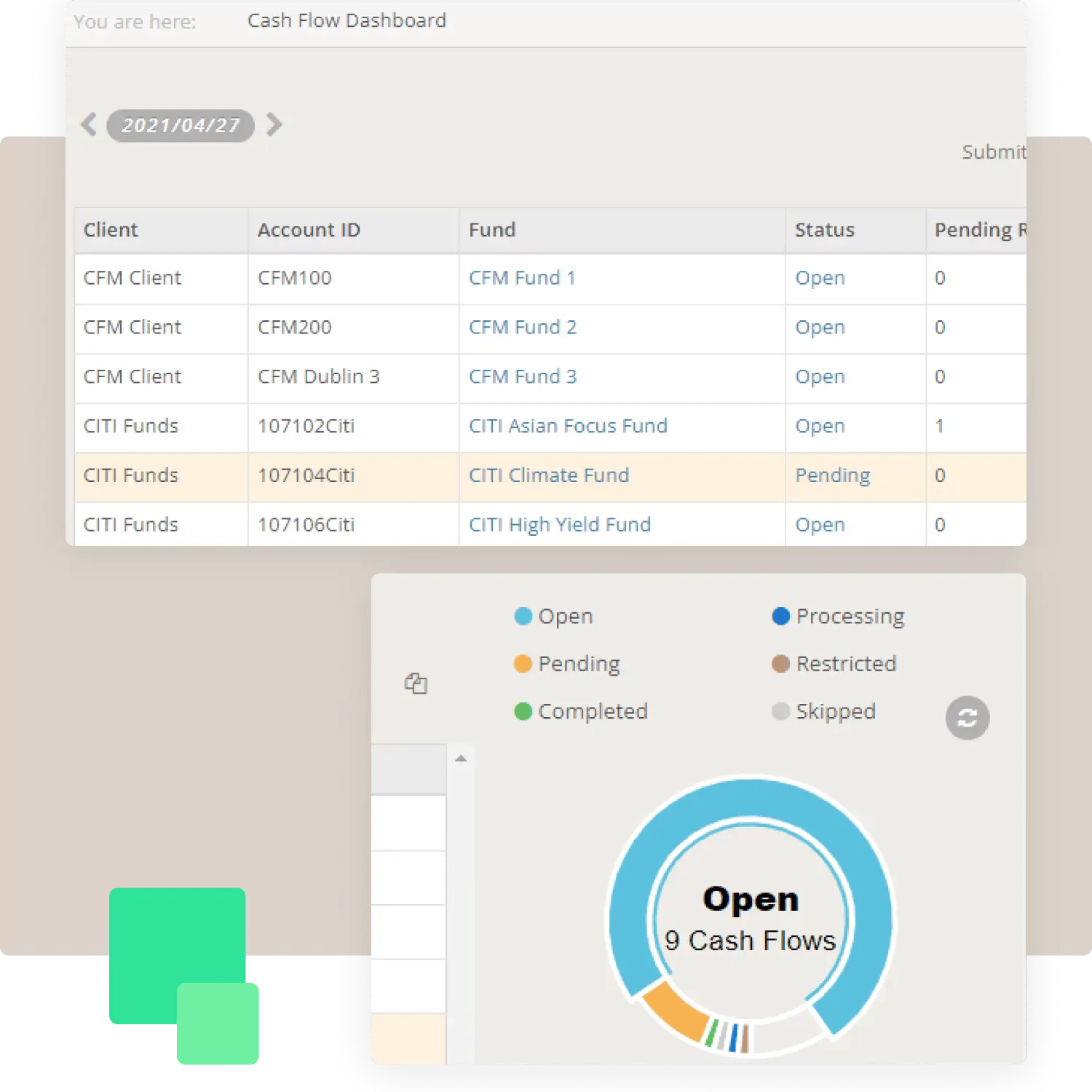Select account ID cell CFM200

[x=353, y=328]
